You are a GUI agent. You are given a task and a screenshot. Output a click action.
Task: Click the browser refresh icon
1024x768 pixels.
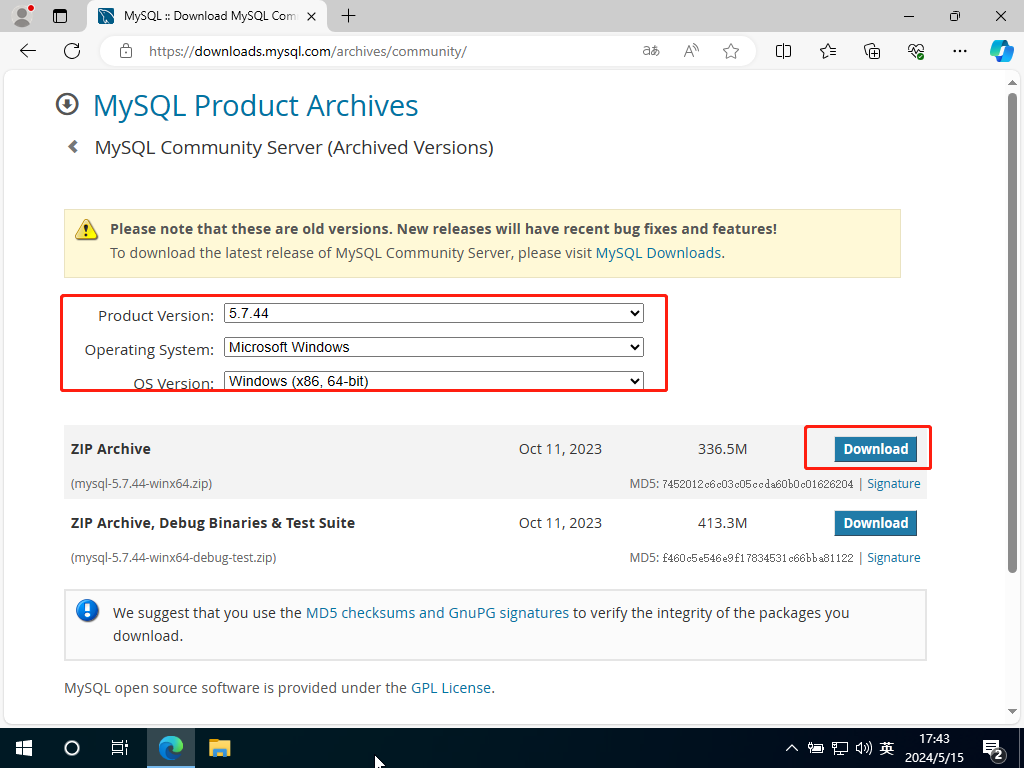[x=72, y=51]
